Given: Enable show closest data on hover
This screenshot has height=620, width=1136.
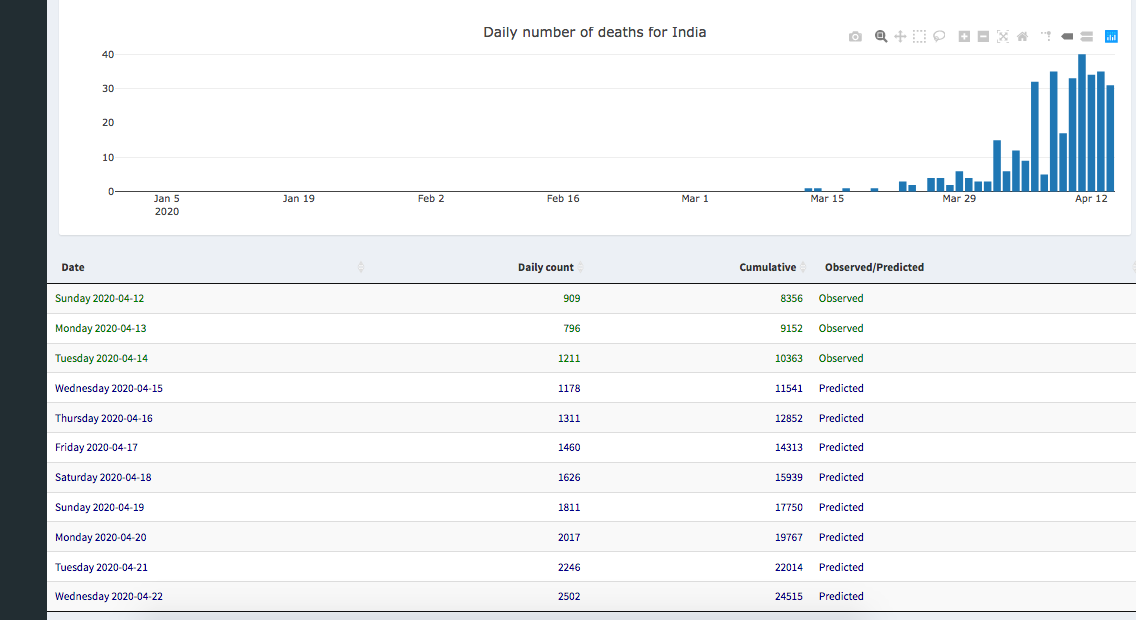Looking at the screenshot, I should point(1067,37).
